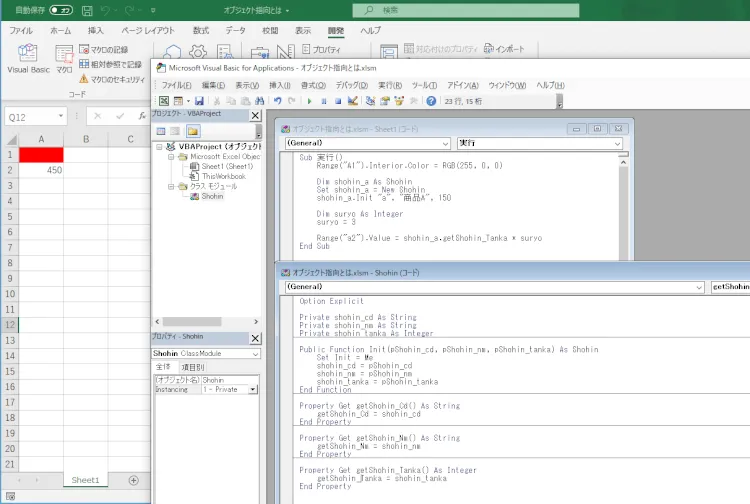
Task: Open the getShohin procedure dropdown
Action: pyautogui.click(x=730, y=286)
